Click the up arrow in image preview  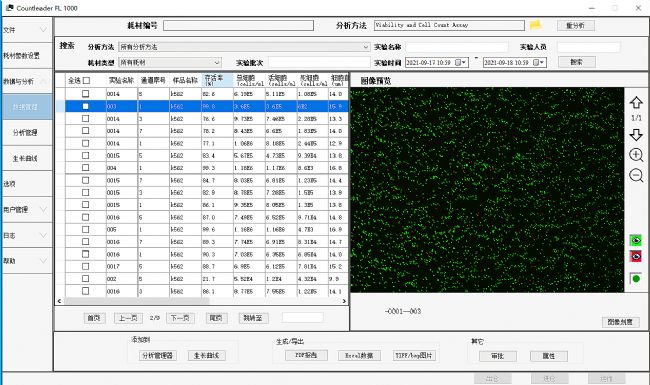click(636, 102)
